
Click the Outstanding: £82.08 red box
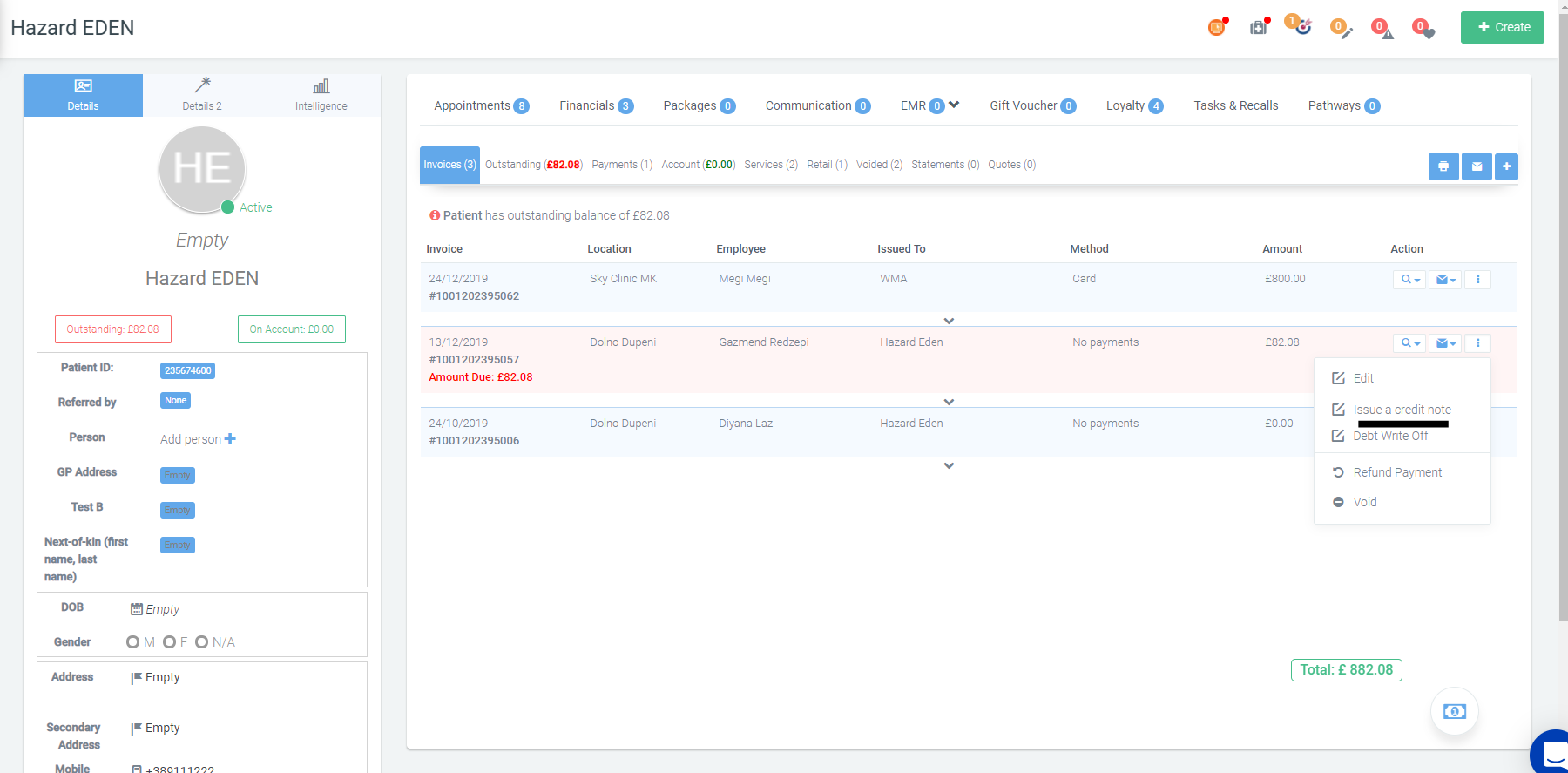point(113,329)
